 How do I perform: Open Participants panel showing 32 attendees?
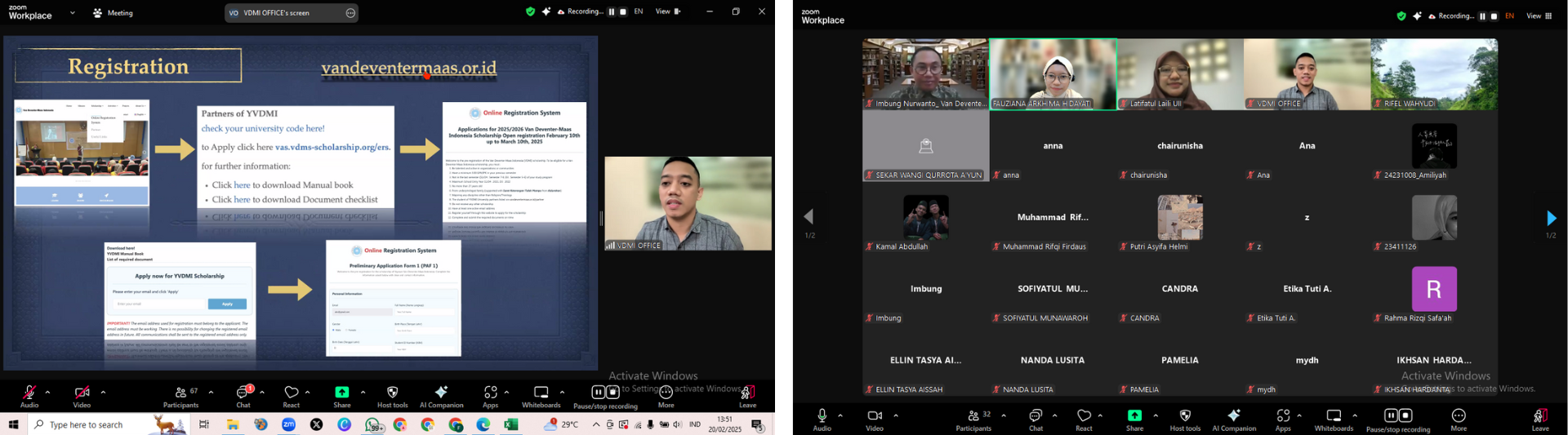(973, 418)
